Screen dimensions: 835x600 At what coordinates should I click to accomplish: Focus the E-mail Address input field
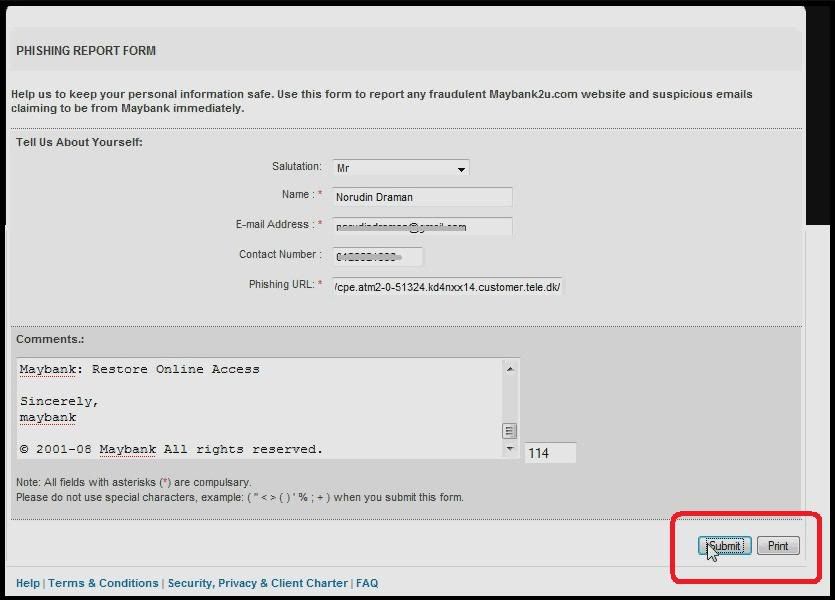(x=422, y=227)
